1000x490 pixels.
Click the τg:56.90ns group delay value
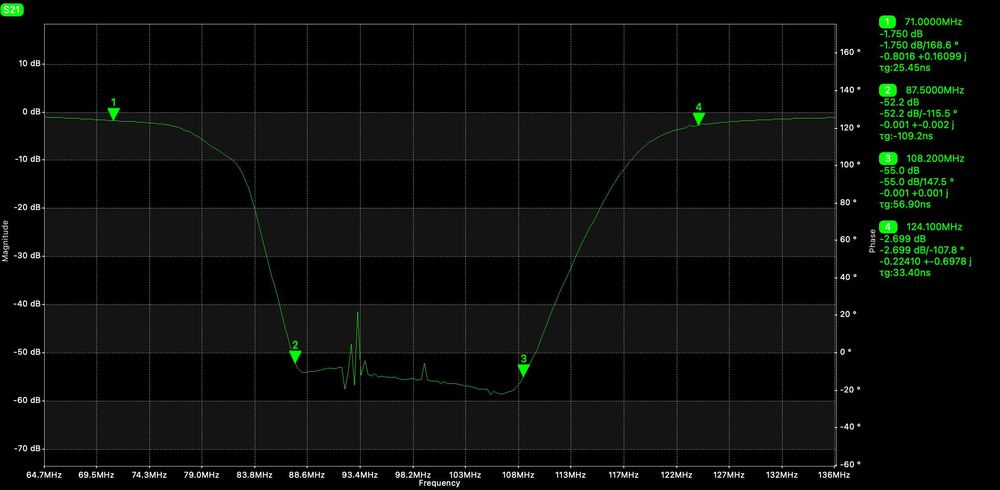pos(904,204)
